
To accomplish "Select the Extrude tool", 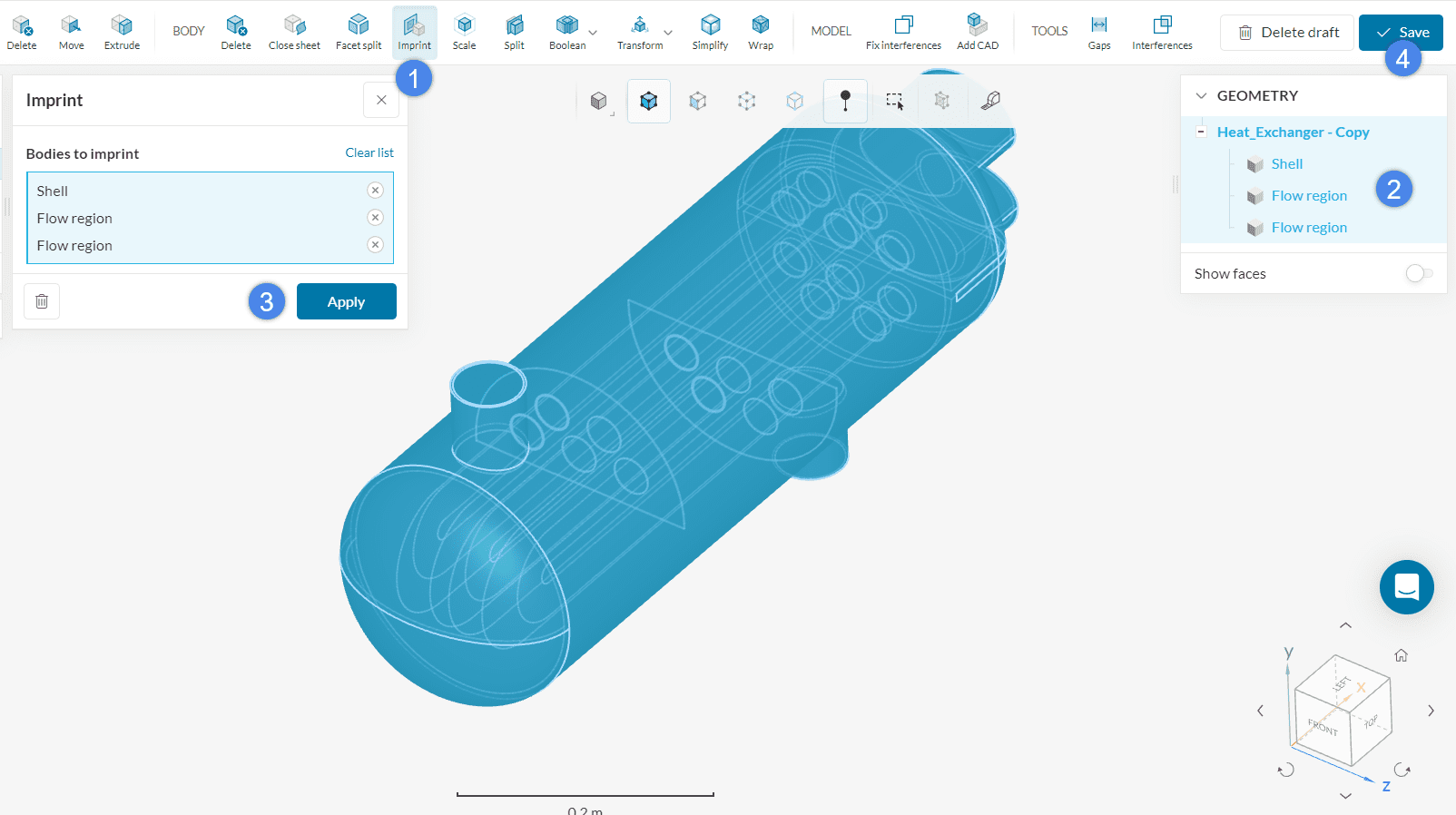I will 122,32.
